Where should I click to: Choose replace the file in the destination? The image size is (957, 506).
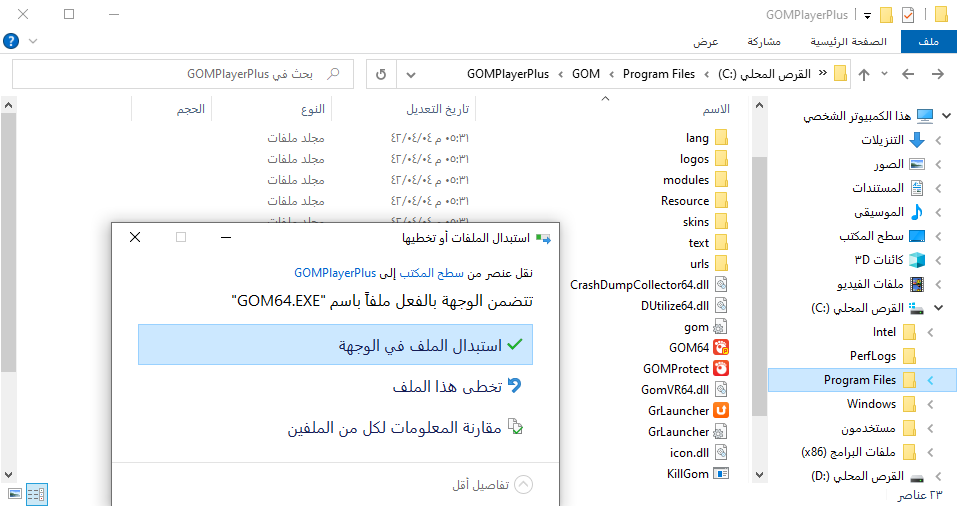(x=335, y=345)
